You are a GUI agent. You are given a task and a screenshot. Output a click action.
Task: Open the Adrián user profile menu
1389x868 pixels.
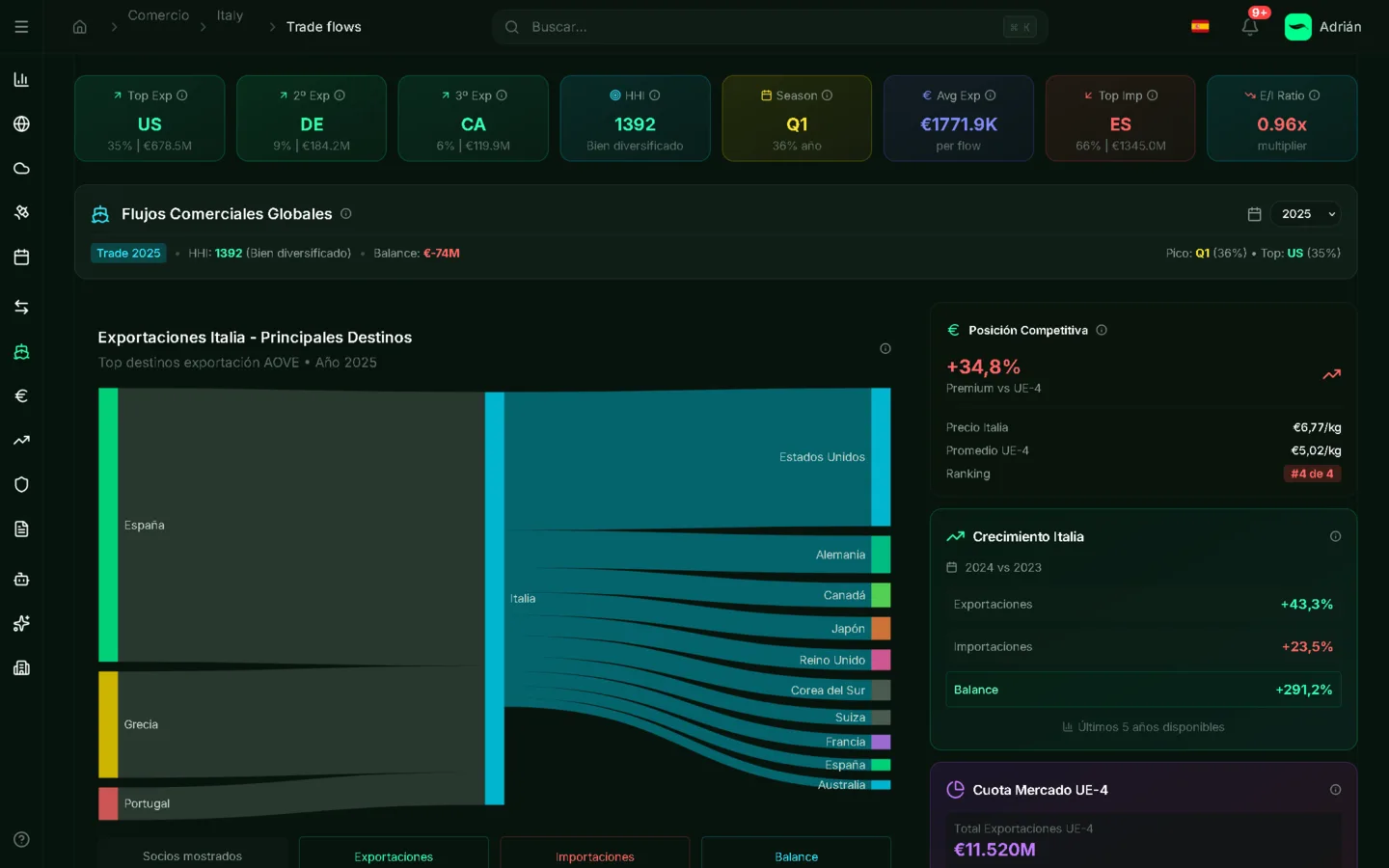coord(1323,27)
